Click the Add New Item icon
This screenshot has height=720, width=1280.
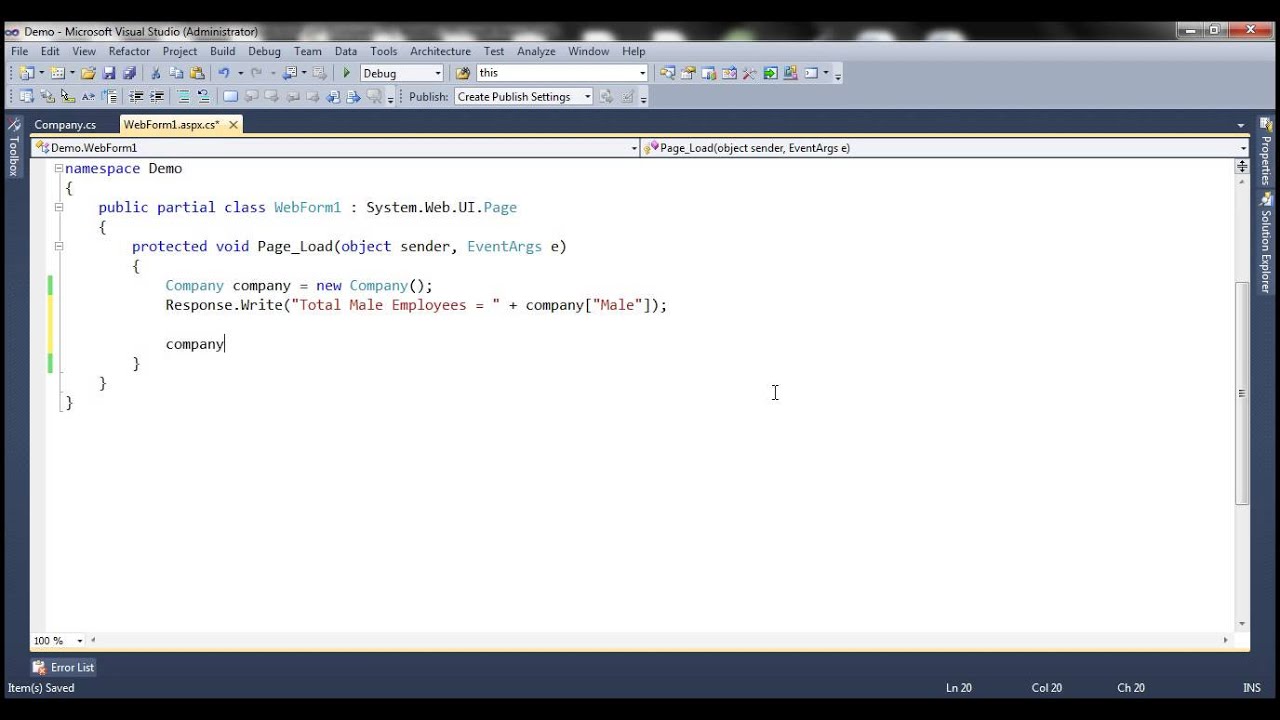[x=57, y=73]
